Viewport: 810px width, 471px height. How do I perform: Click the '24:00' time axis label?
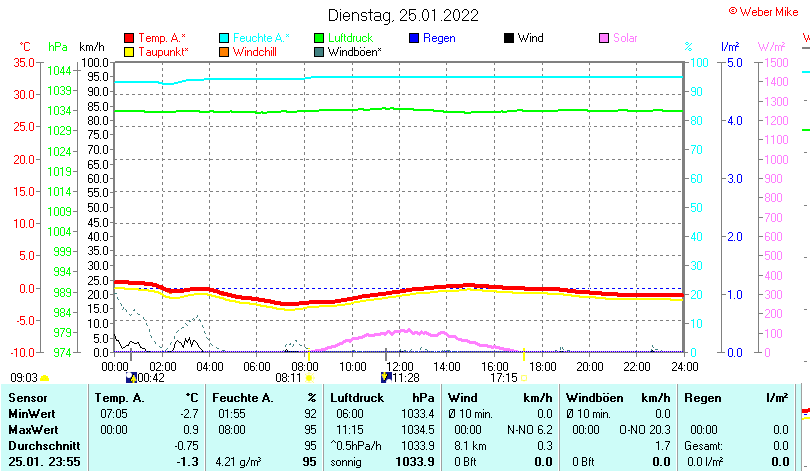click(684, 367)
